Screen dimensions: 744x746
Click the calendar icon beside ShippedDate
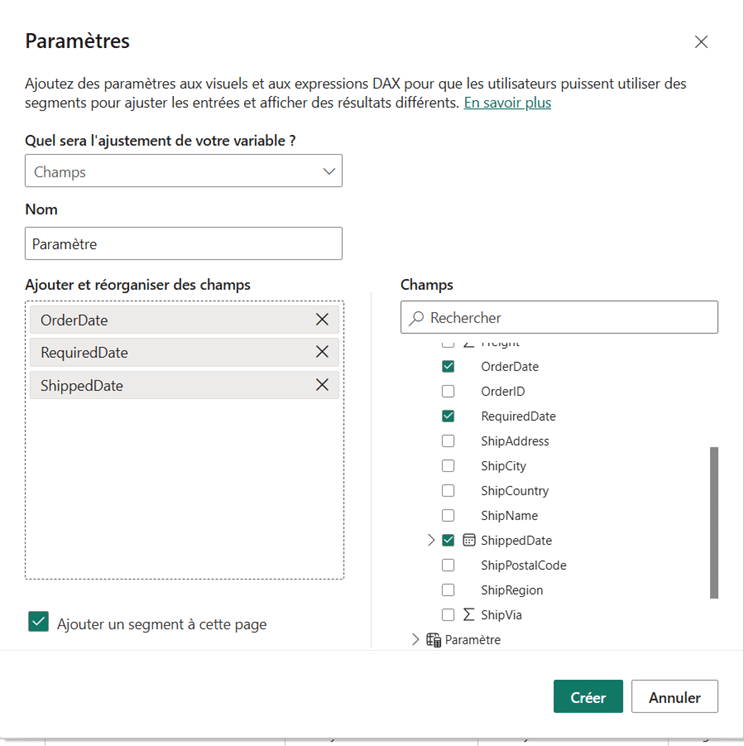[469, 540]
